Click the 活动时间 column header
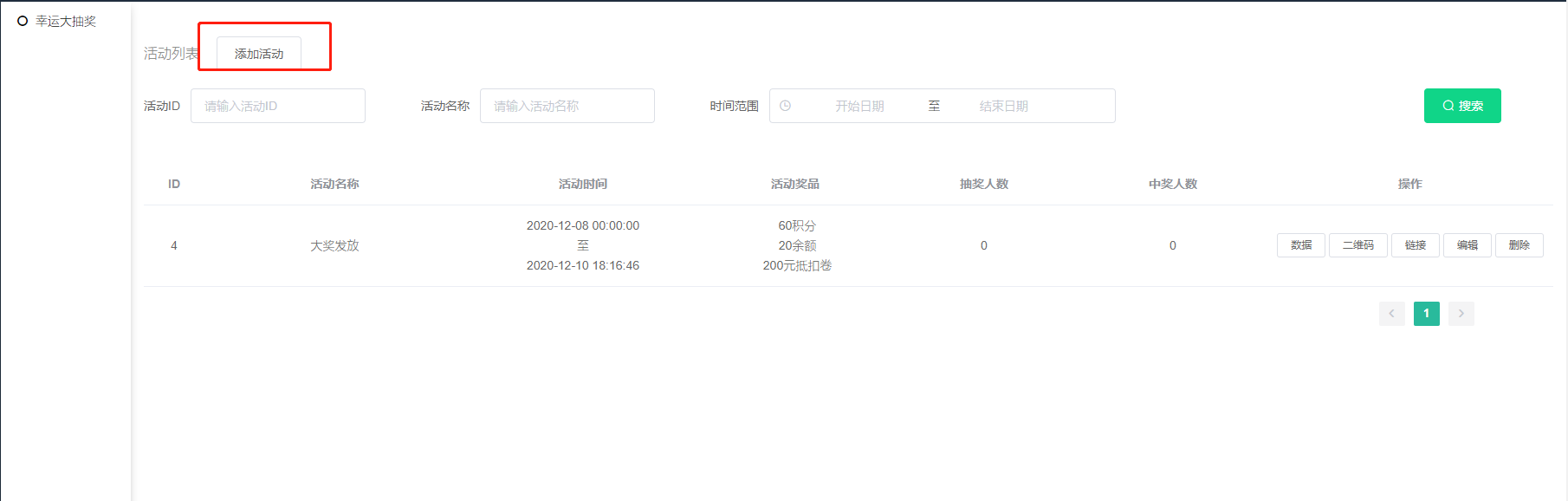Image resolution: width=1568 pixels, height=501 pixels. point(583,184)
